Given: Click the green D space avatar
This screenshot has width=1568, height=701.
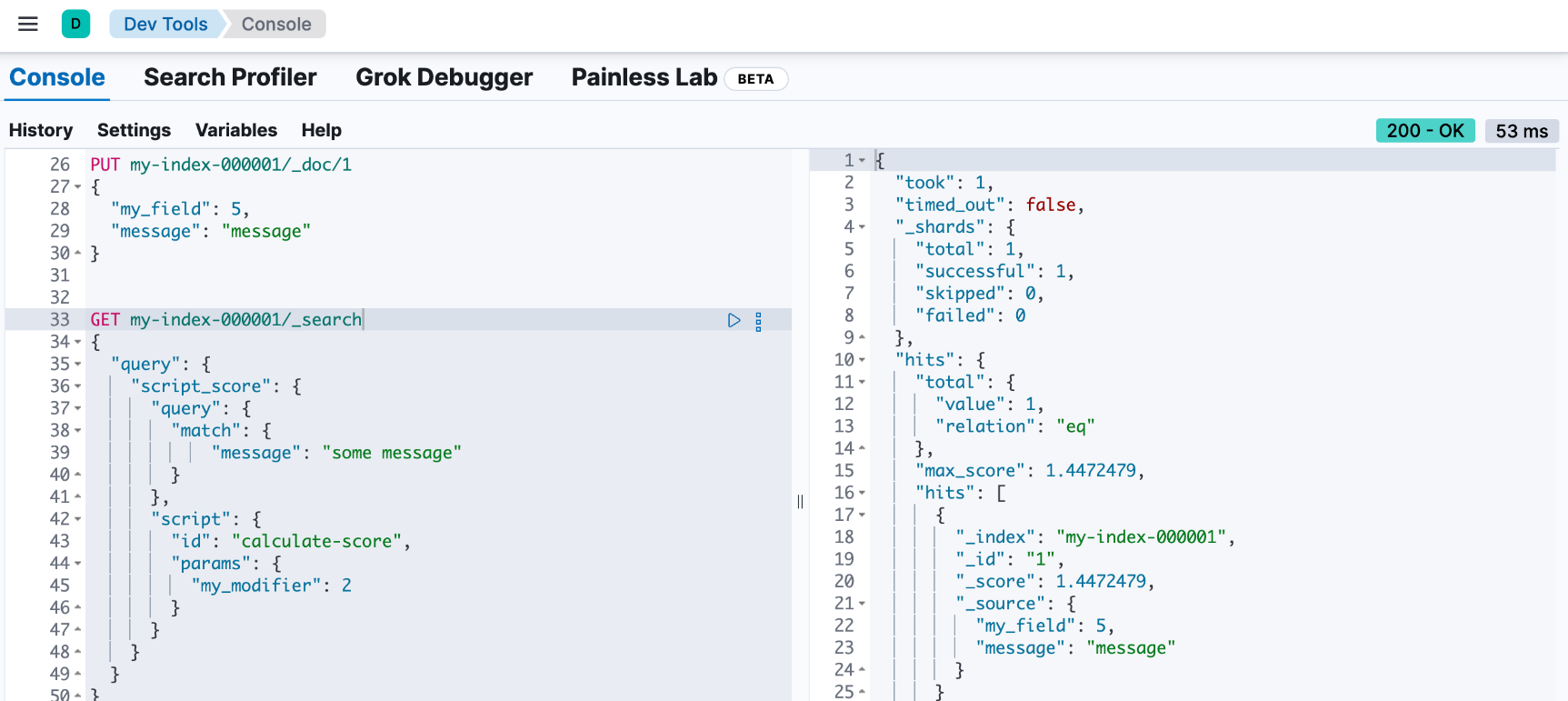Looking at the screenshot, I should pos(75,25).
